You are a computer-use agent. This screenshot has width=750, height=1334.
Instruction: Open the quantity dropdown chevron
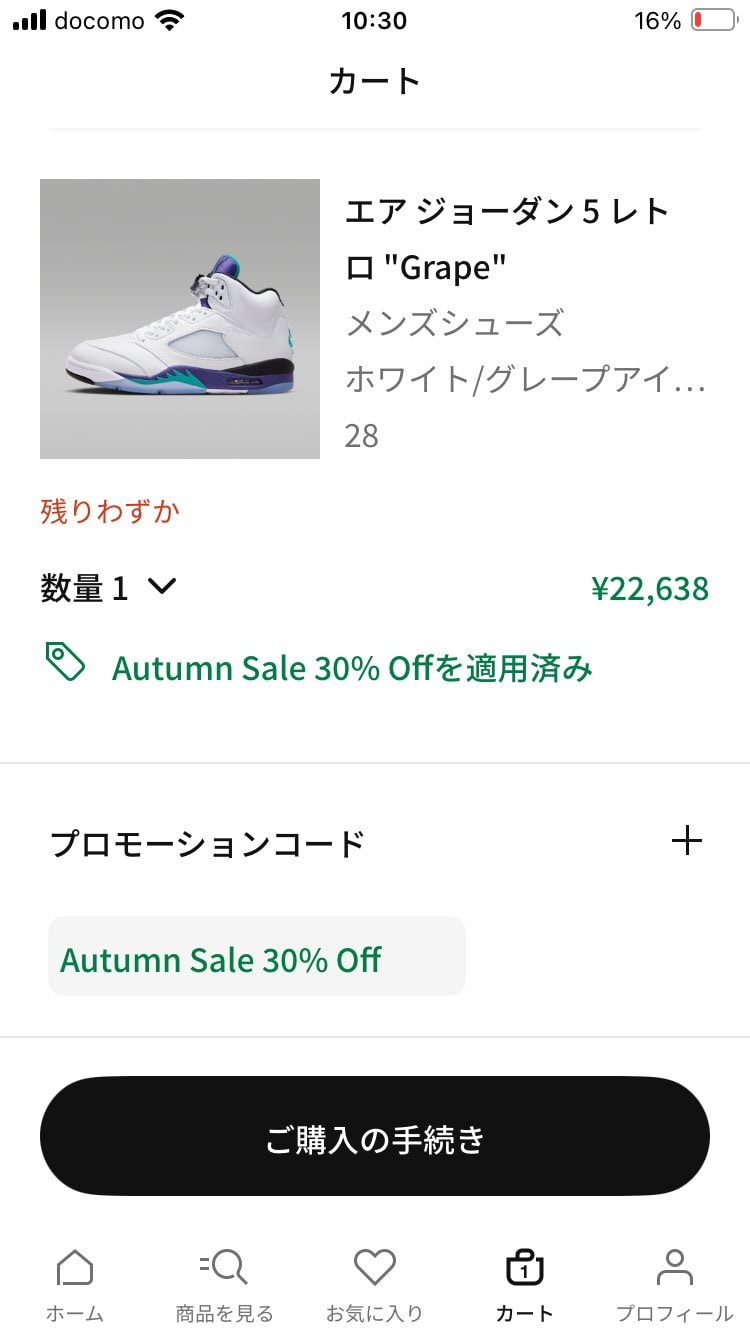click(x=161, y=587)
